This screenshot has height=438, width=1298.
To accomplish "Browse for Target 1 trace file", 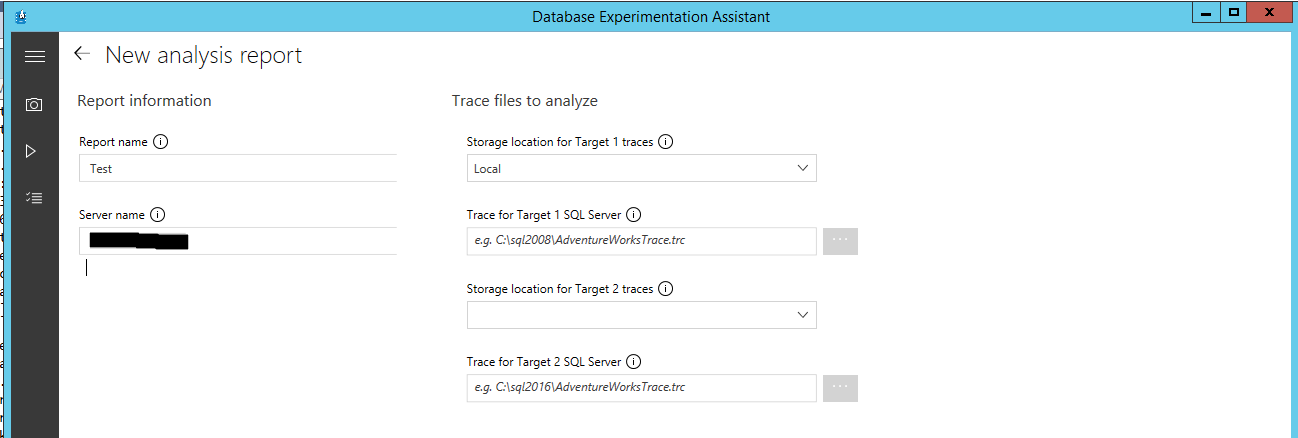I will [840, 241].
